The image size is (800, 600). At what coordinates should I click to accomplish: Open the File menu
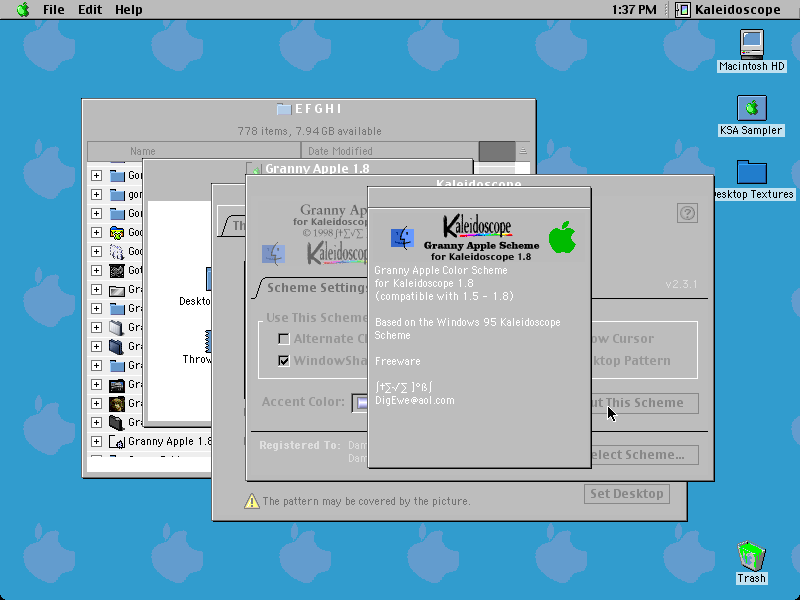pos(54,10)
